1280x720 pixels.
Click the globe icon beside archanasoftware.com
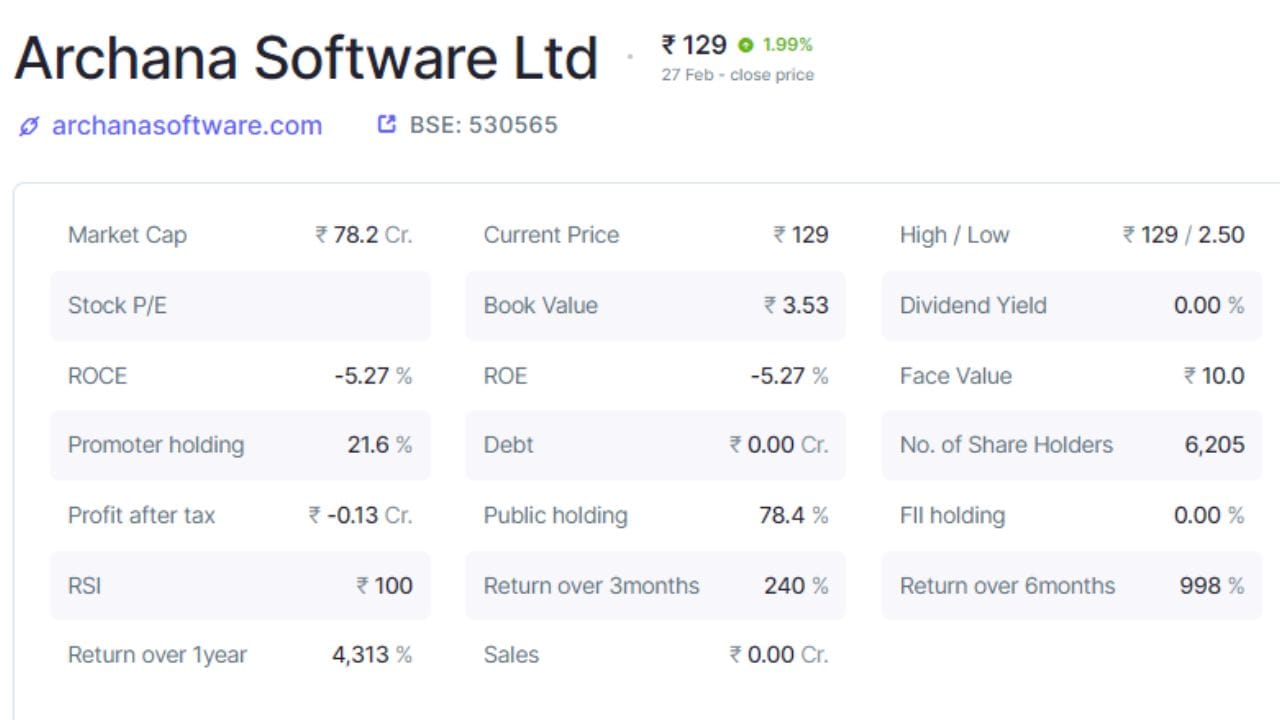pos(27,125)
